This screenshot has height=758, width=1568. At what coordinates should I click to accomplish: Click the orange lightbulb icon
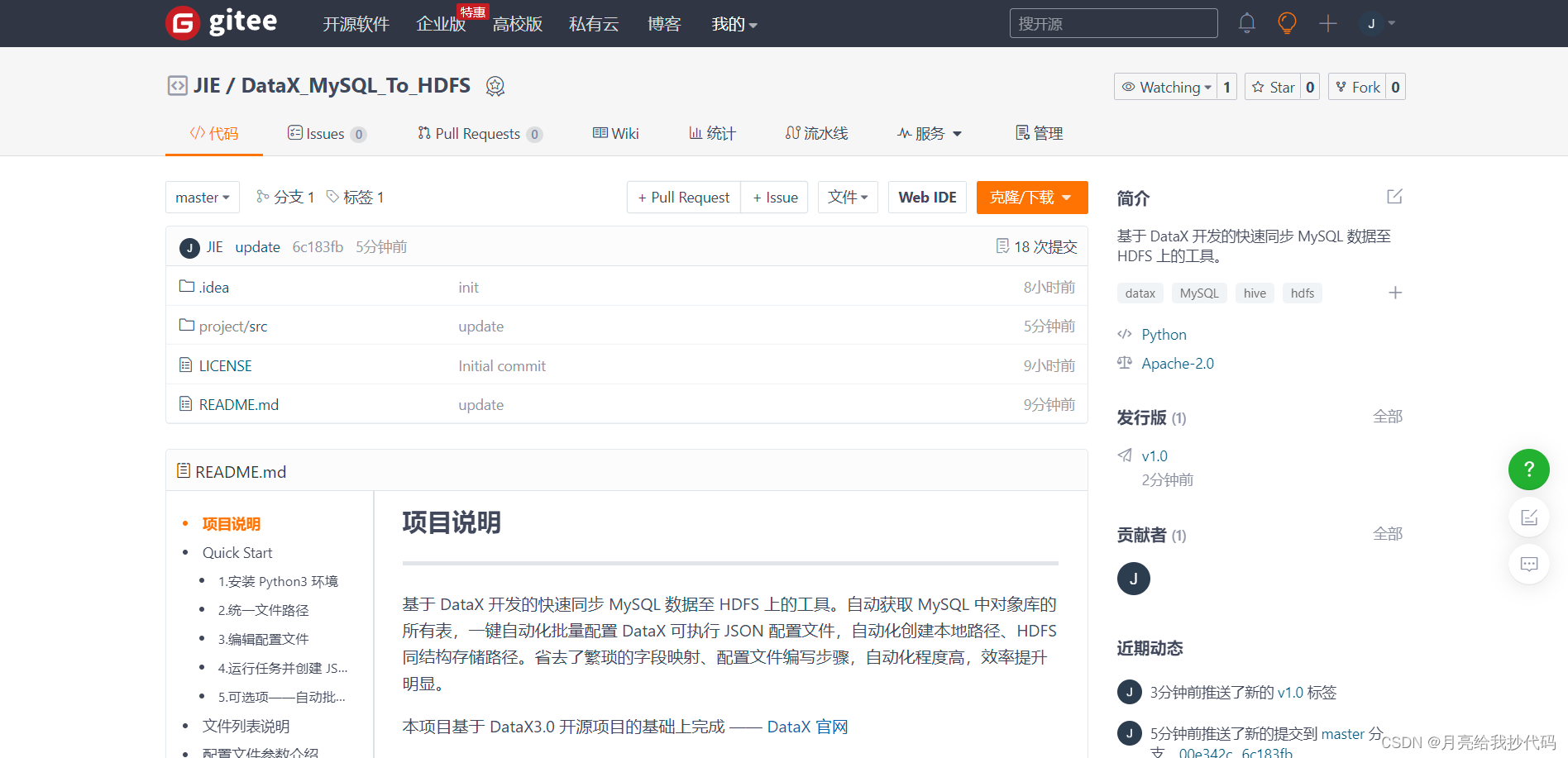(1287, 23)
